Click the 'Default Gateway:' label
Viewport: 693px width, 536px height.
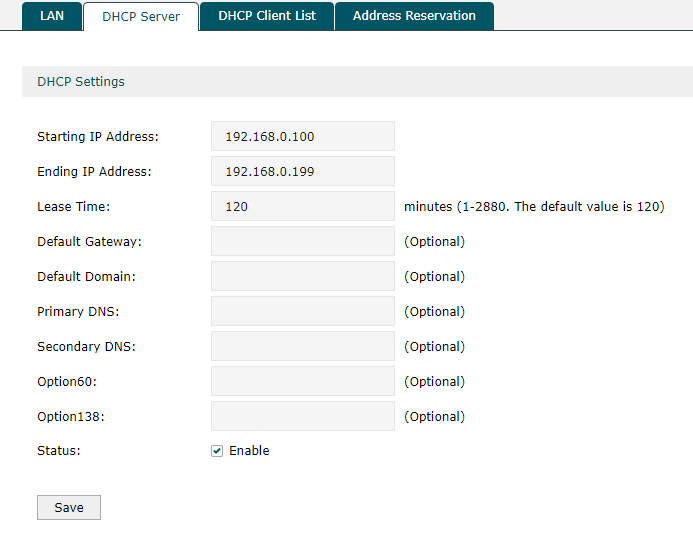pos(89,241)
